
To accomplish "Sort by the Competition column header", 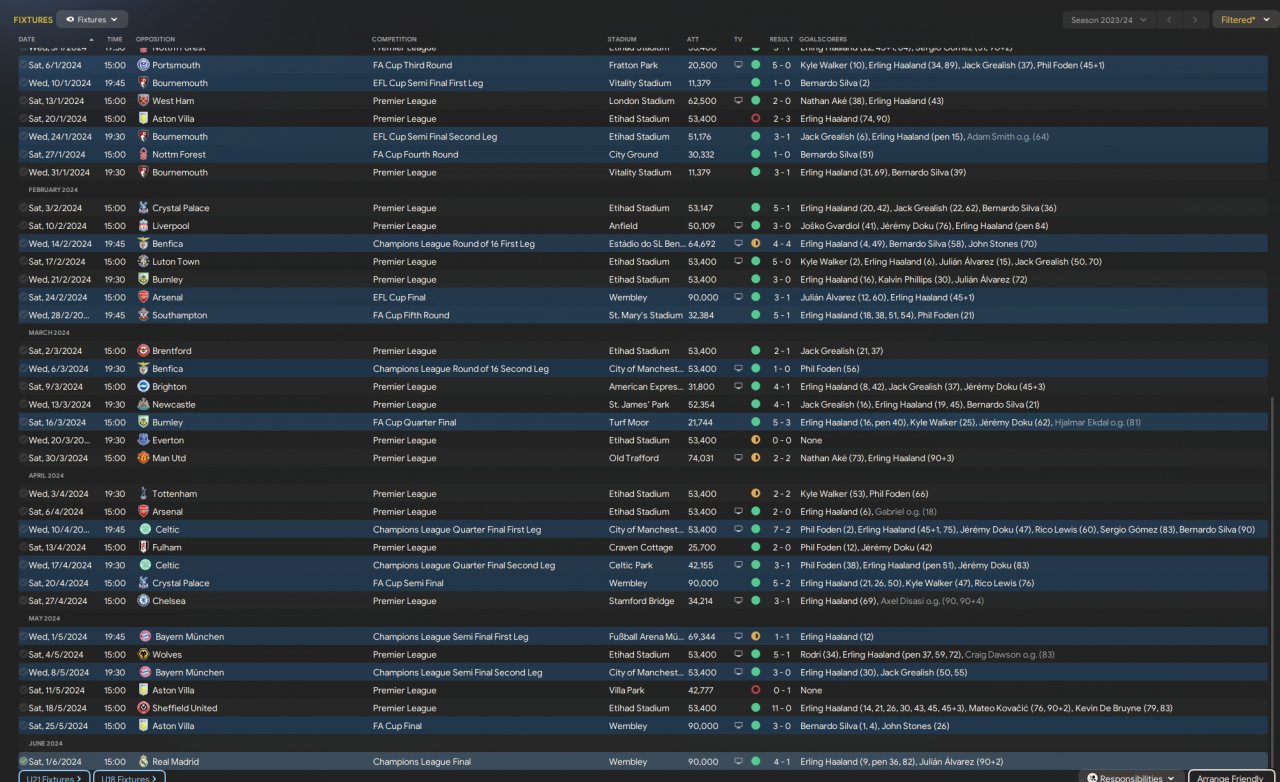I will click(394, 39).
